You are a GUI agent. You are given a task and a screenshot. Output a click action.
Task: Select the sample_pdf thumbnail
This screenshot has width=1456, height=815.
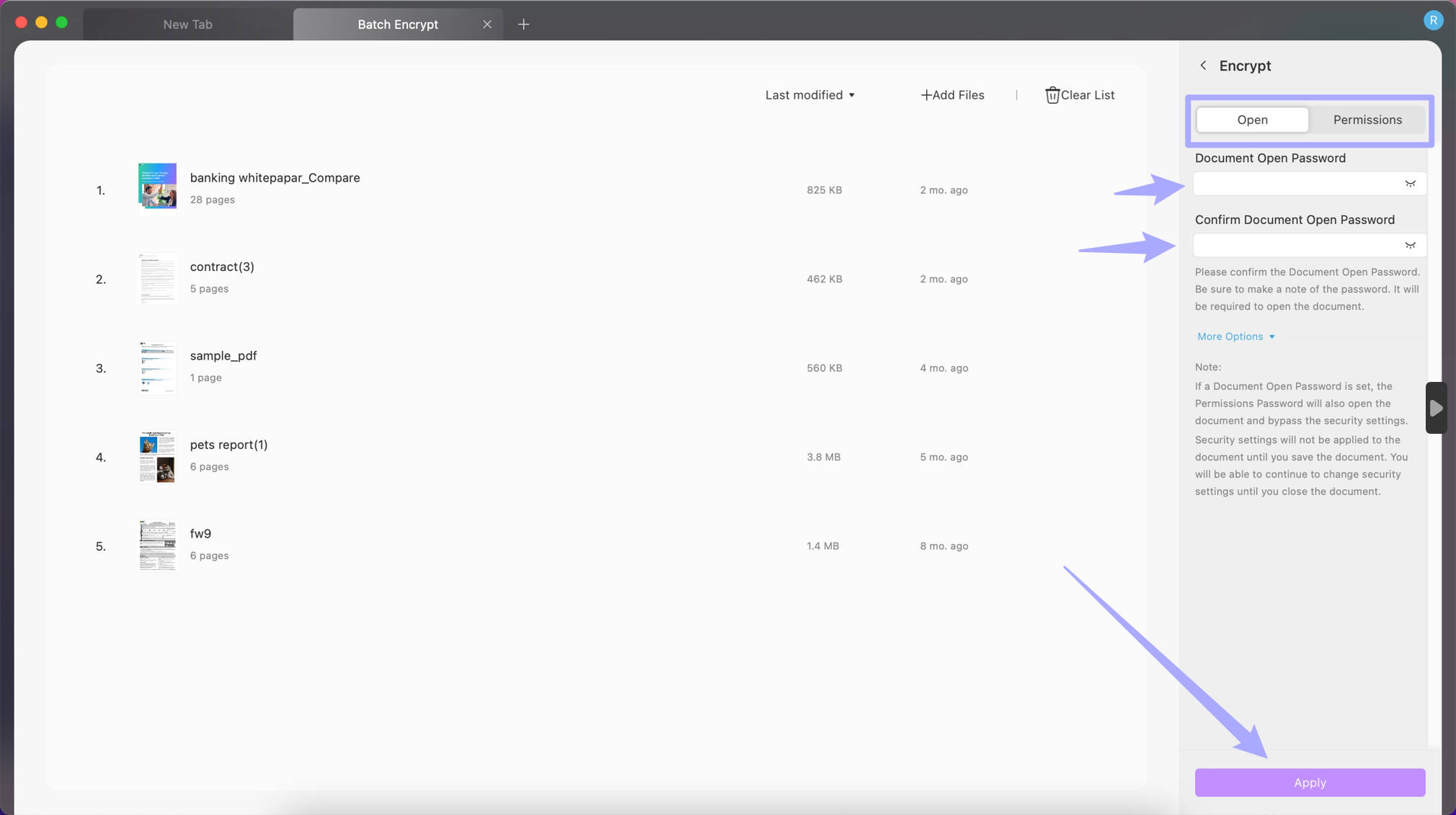point(157,368)
